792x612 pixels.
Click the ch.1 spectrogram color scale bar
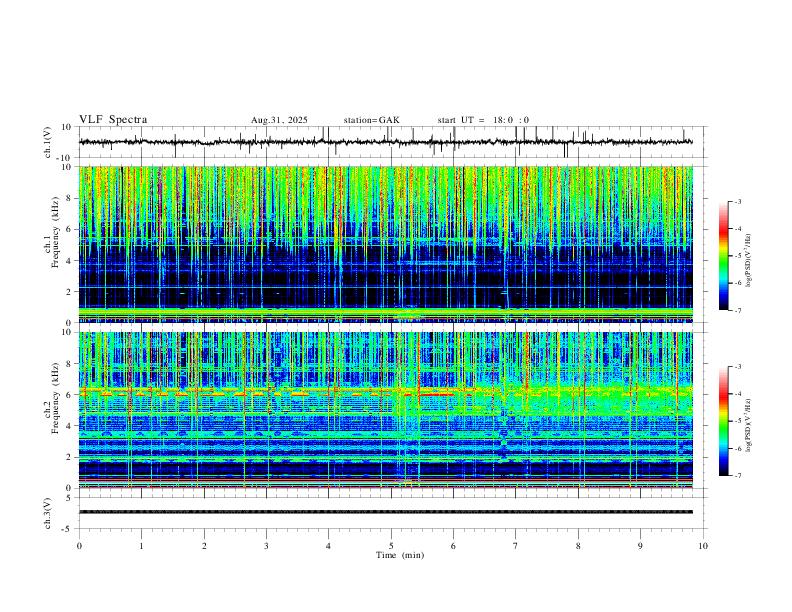tap(724, 256)
